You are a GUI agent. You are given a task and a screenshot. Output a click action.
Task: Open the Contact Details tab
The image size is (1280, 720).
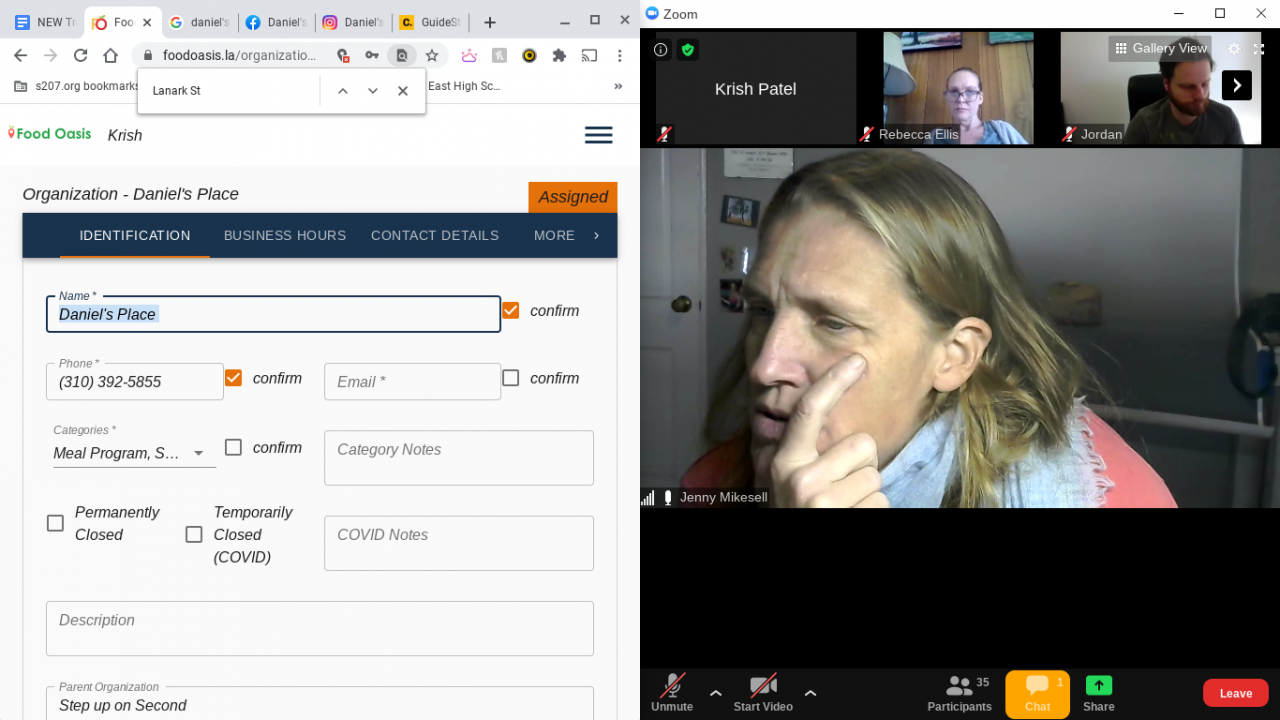pyautogui.click(x=435, y=236)
